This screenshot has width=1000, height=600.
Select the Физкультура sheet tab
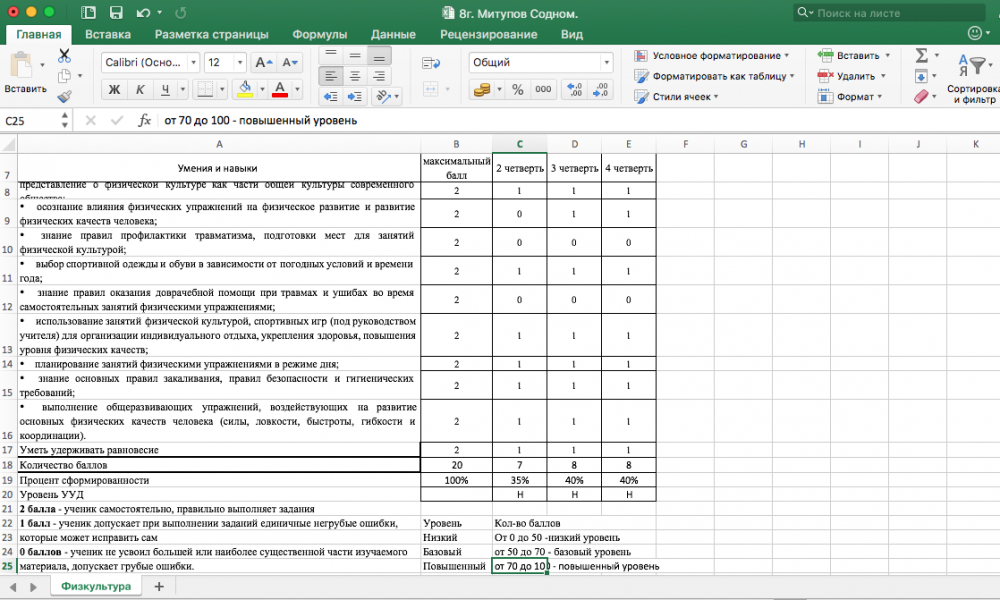point(96,587)
